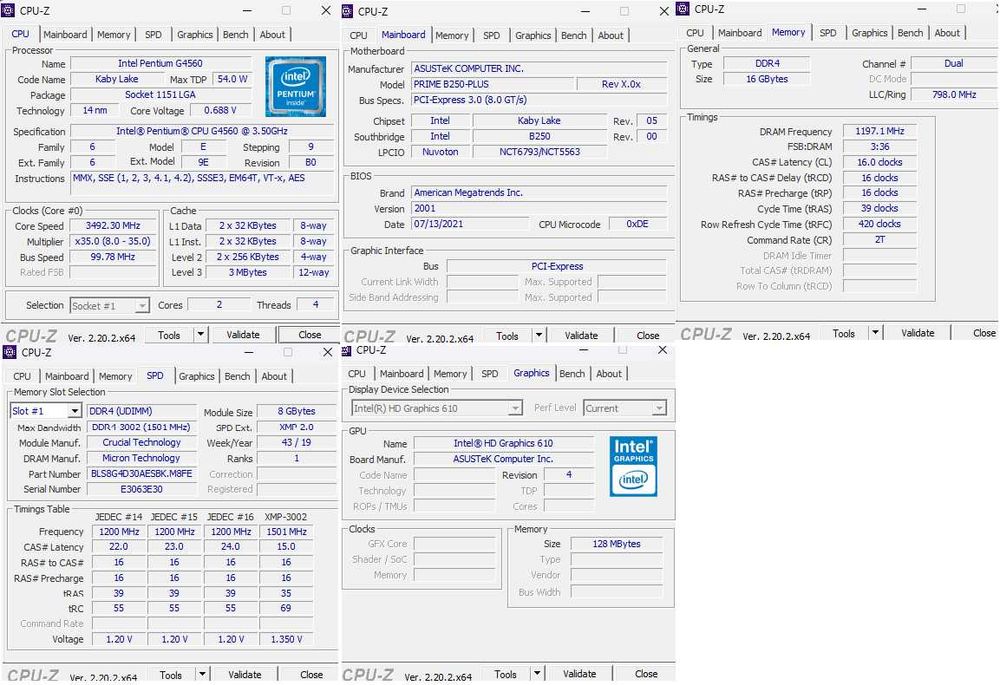
Task: Click the XMP-3002 voltage value 1.350 V
Action: [x=286, y=638]
